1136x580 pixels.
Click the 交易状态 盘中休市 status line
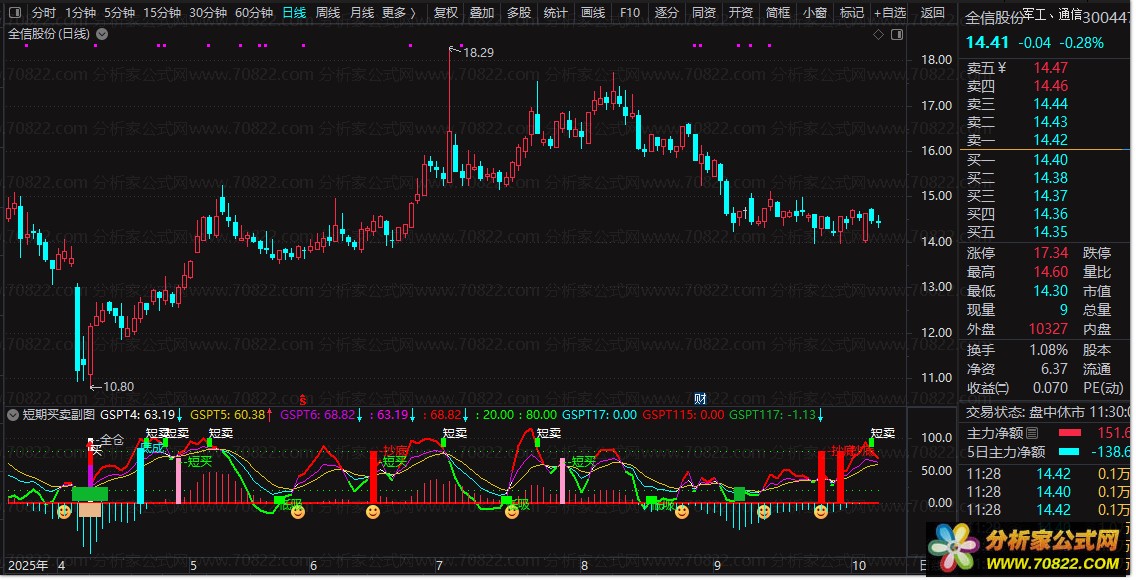[x=1048, y=412]
